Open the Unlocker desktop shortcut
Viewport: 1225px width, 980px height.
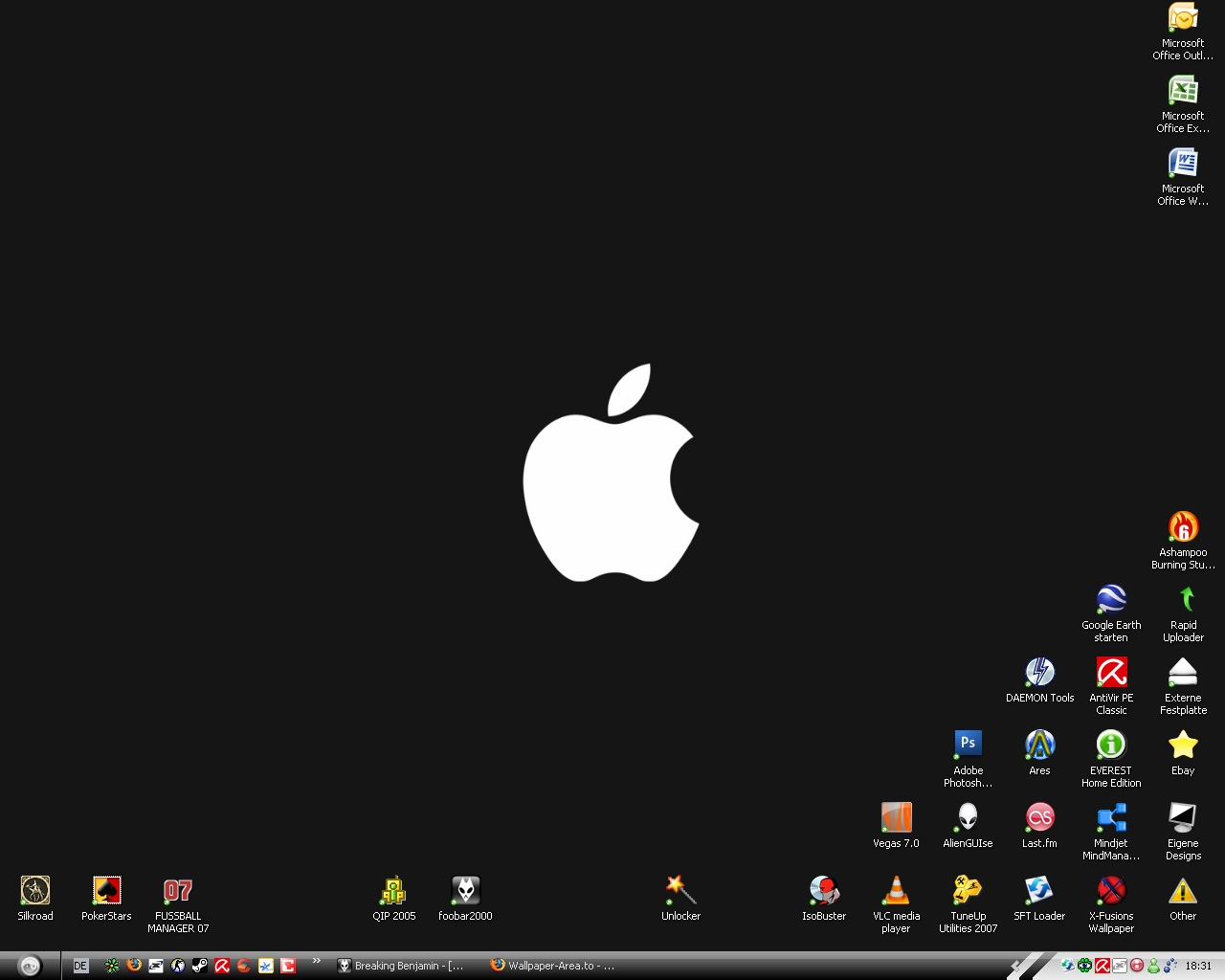pyautogui.click(x=680, y=891)
